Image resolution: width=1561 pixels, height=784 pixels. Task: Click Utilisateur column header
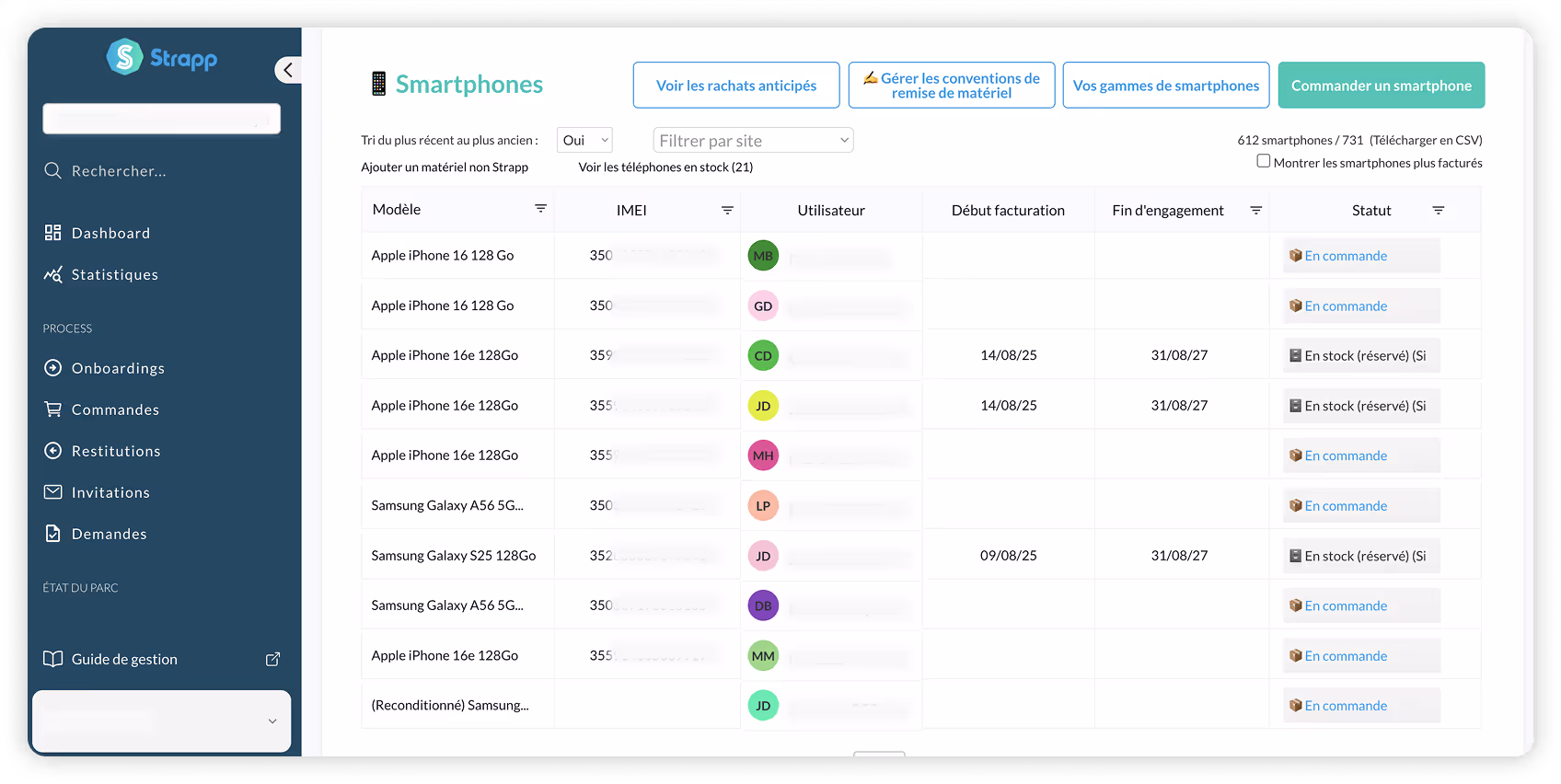(x=831, y=211)
